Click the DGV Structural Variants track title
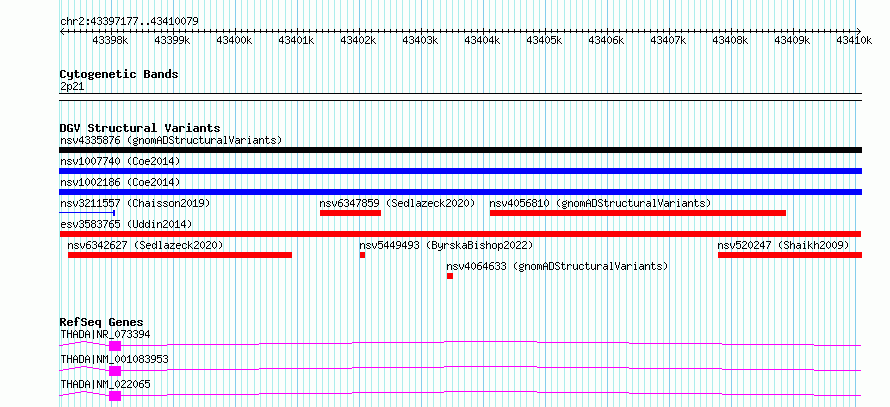Image resolution: width=890 pixels, height=407 pixels. [x=140, y=128]
